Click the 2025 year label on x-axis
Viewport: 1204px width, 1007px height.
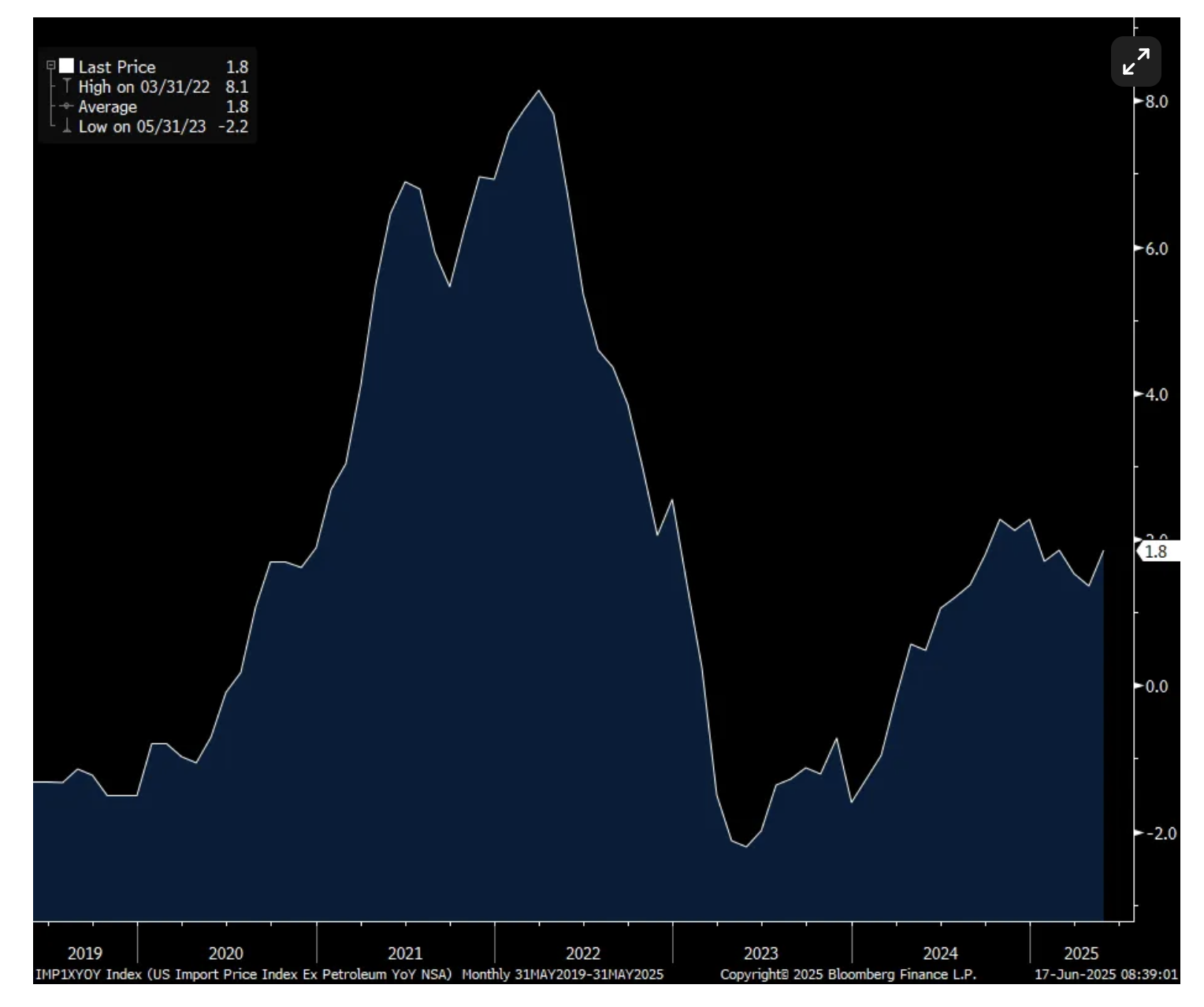point(1081,953)
